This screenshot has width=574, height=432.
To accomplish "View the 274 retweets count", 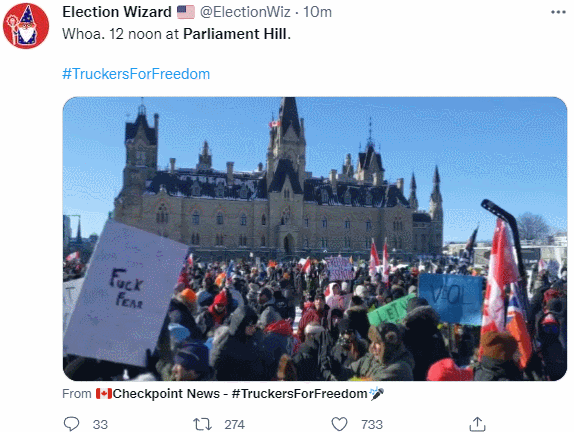I will click(234, 425).
